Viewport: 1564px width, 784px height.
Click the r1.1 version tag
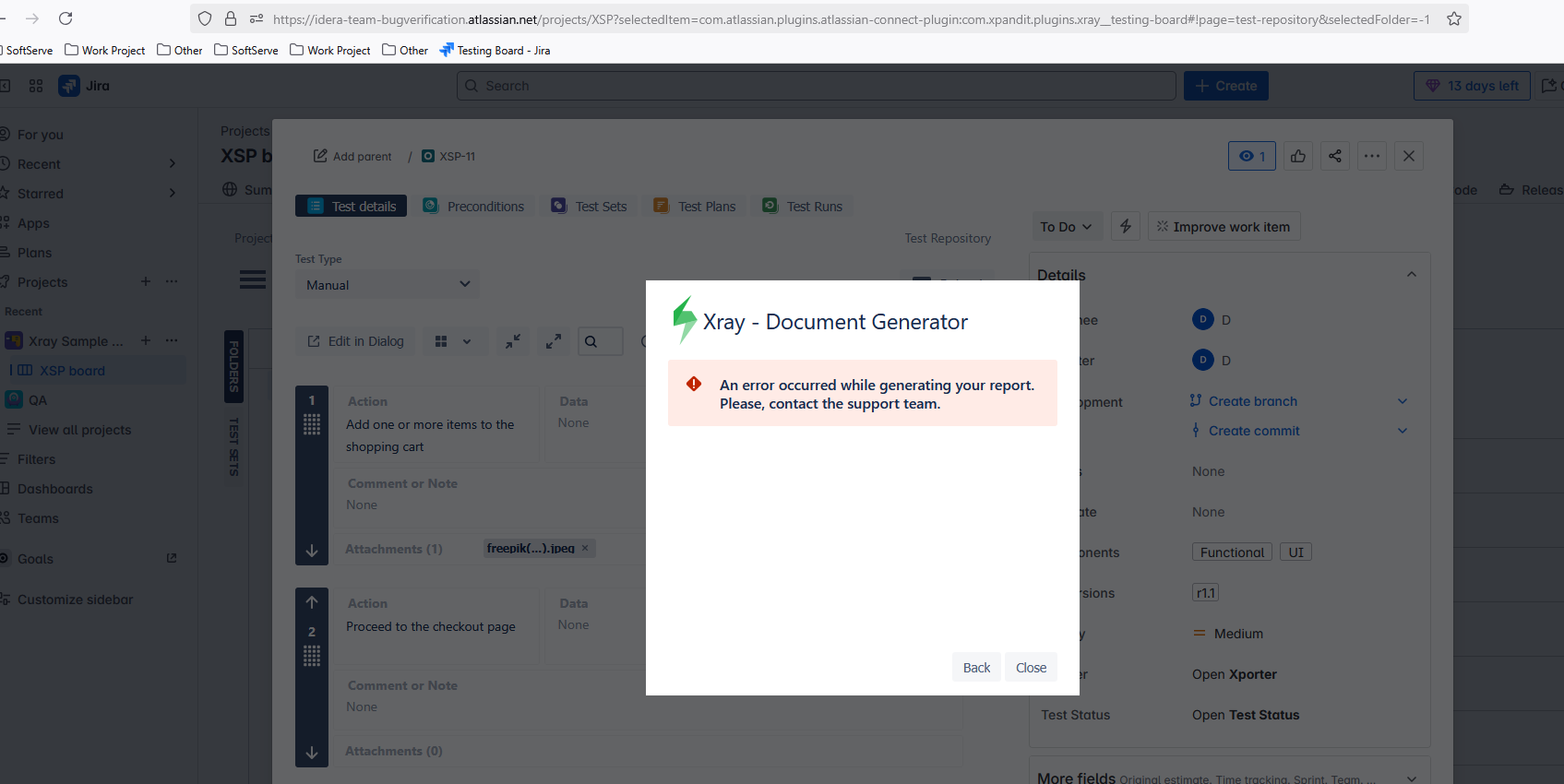pos(1206,593)
